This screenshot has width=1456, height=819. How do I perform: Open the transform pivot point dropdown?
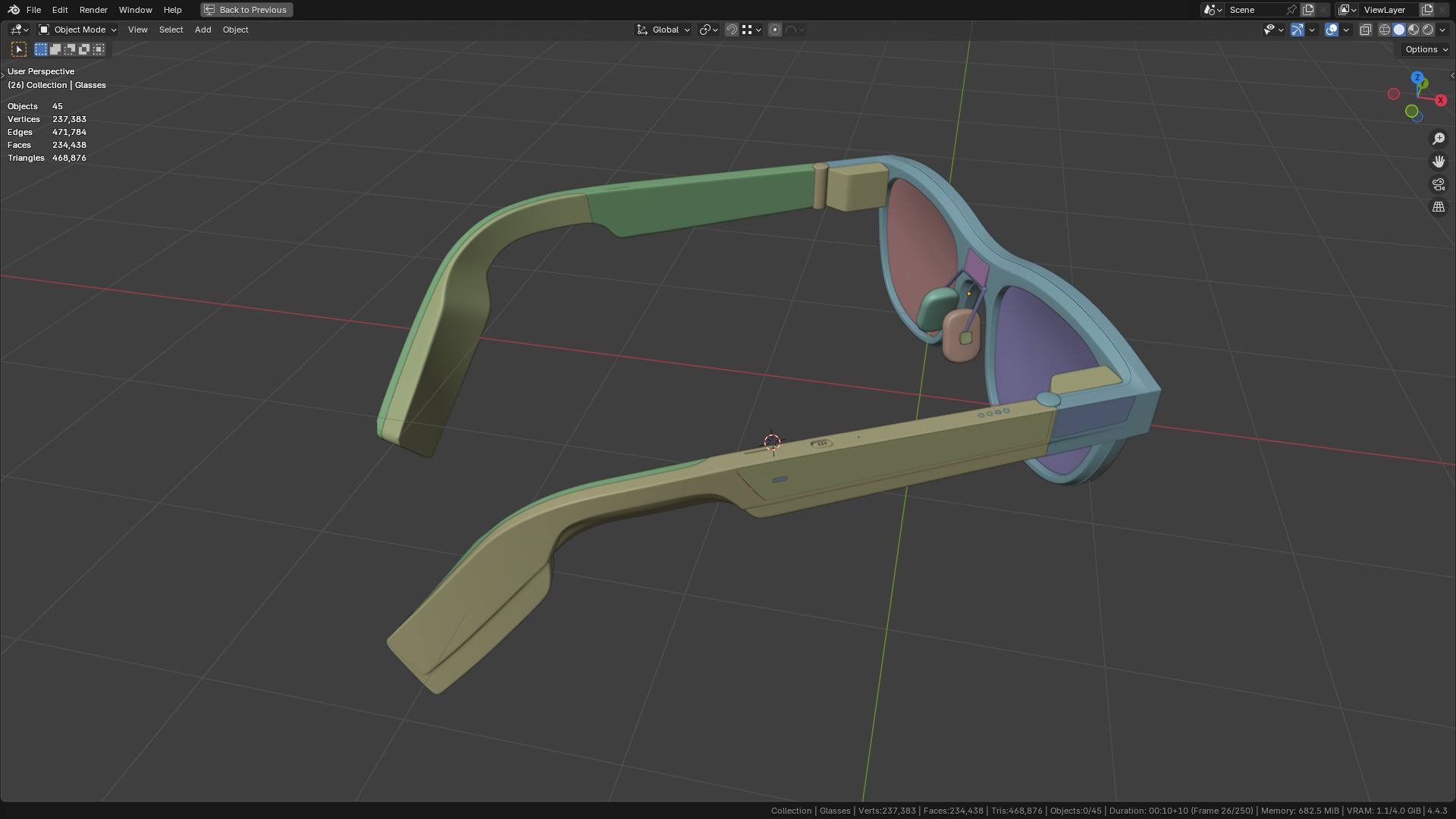tap(708, 30)
